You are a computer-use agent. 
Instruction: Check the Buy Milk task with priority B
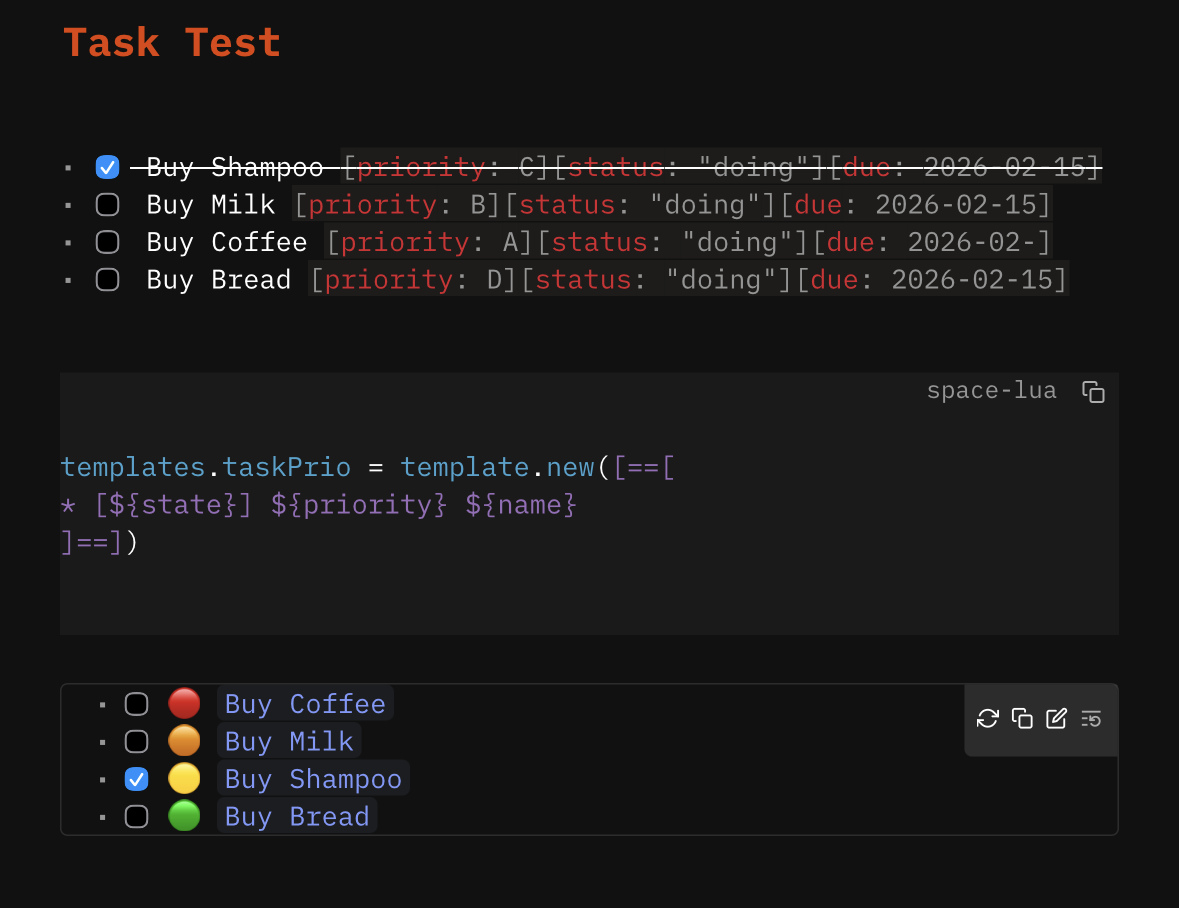point(107,205)
